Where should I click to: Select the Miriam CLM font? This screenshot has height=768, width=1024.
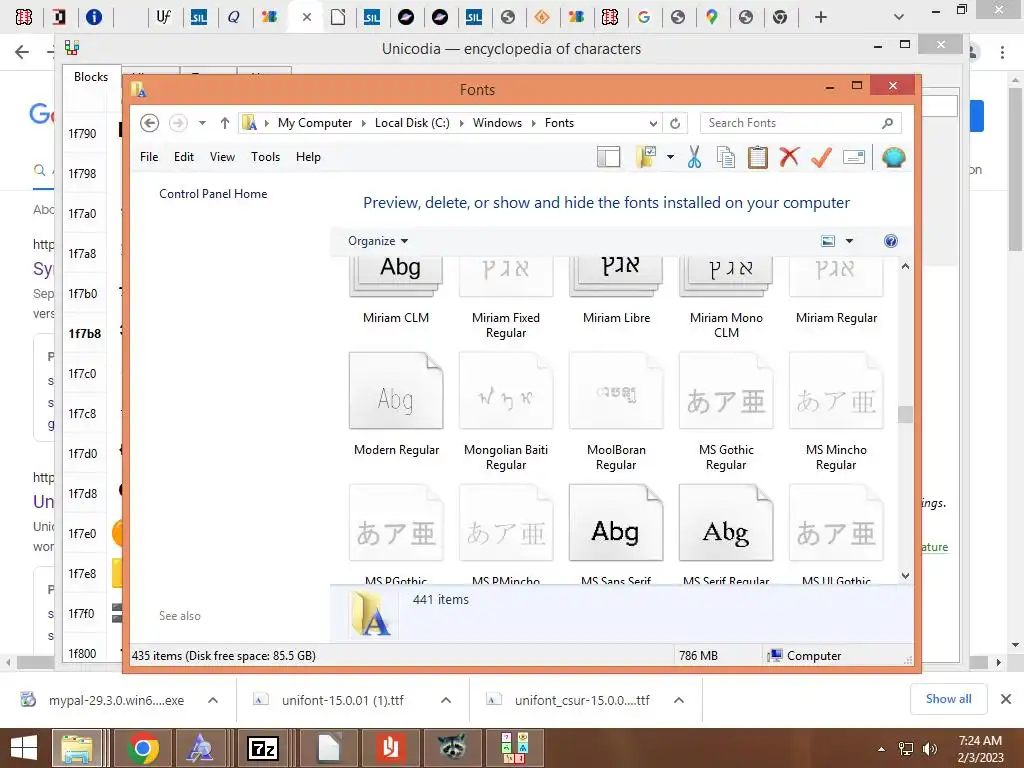click(396, 291)
